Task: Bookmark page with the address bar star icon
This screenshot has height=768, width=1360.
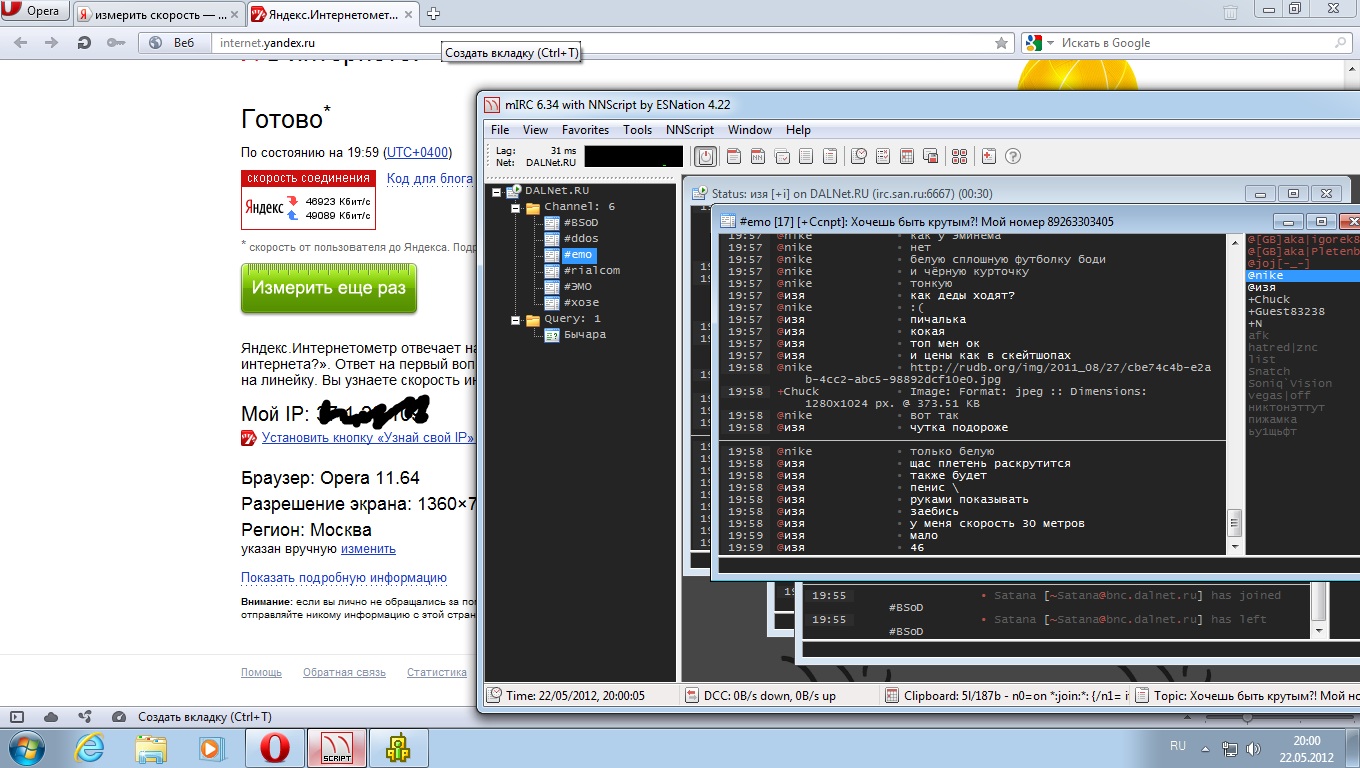Action: (x=1001, y=43)
